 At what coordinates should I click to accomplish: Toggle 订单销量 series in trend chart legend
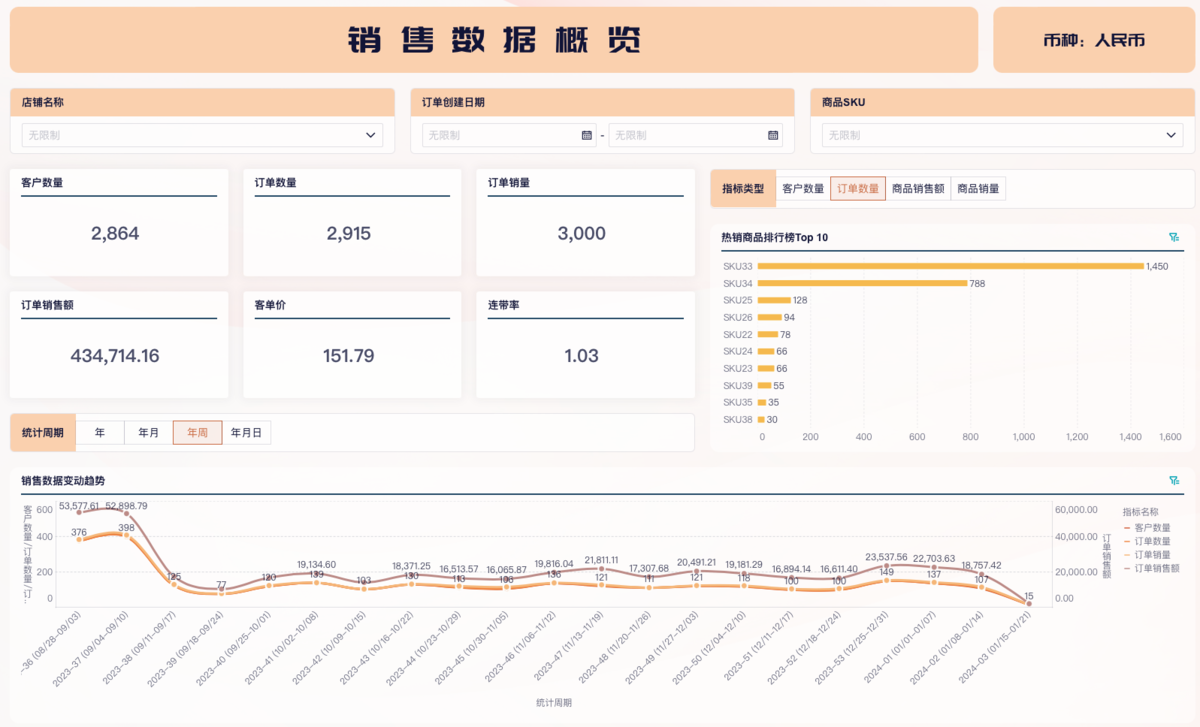[x=1152, y=554]
